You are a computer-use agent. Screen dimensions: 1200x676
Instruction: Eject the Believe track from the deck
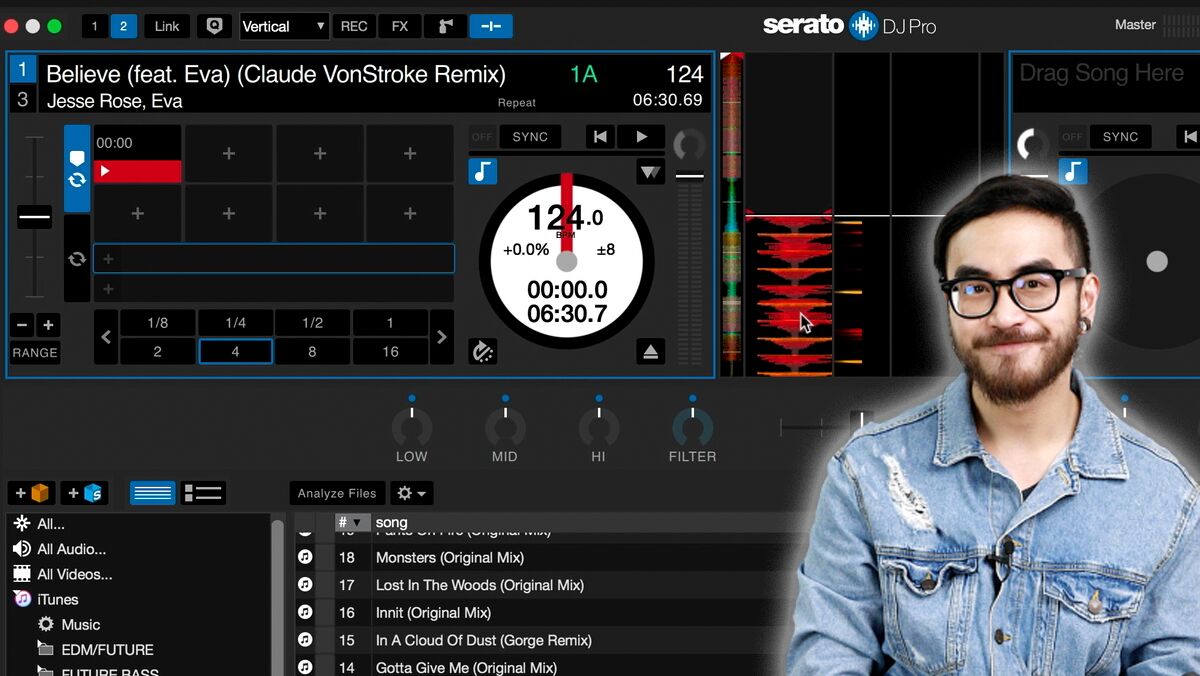650,351
